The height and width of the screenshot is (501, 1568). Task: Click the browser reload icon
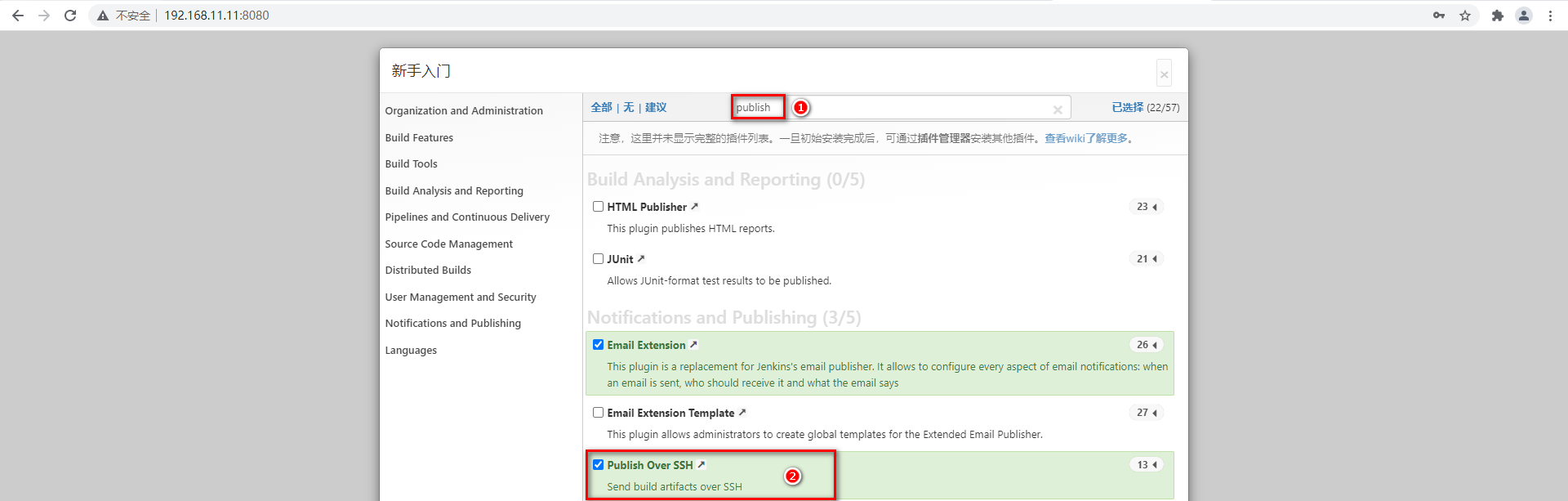(x=70, y=16)
